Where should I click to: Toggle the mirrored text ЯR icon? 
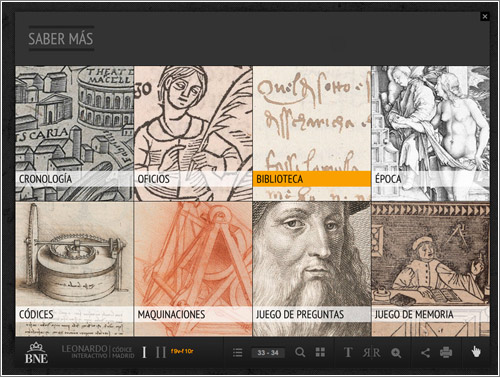372,353
